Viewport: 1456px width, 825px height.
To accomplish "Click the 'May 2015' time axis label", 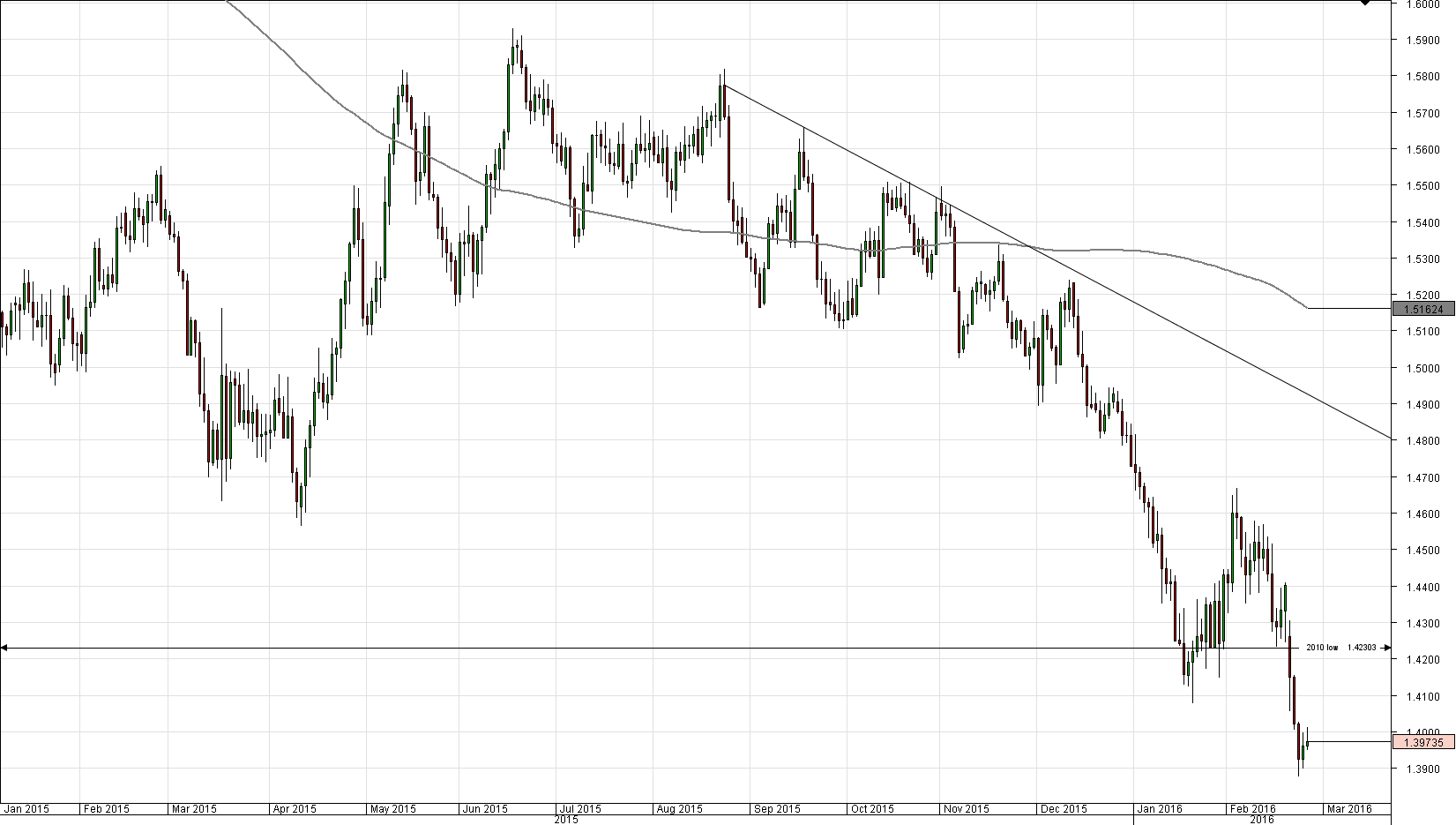I will (x=392, y=808).
